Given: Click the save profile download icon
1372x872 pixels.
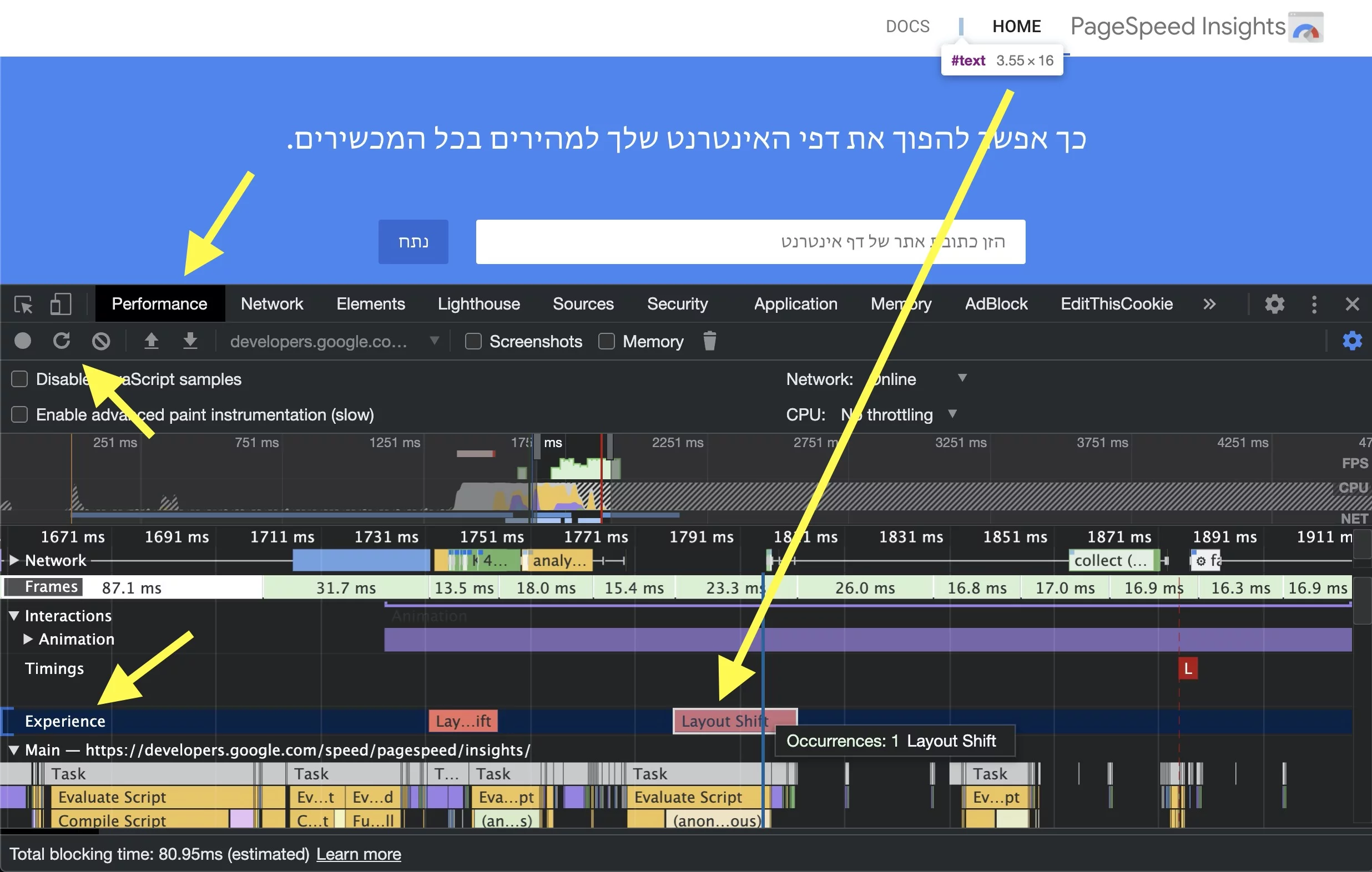Looking at the screenshot, I should (190, 341).
